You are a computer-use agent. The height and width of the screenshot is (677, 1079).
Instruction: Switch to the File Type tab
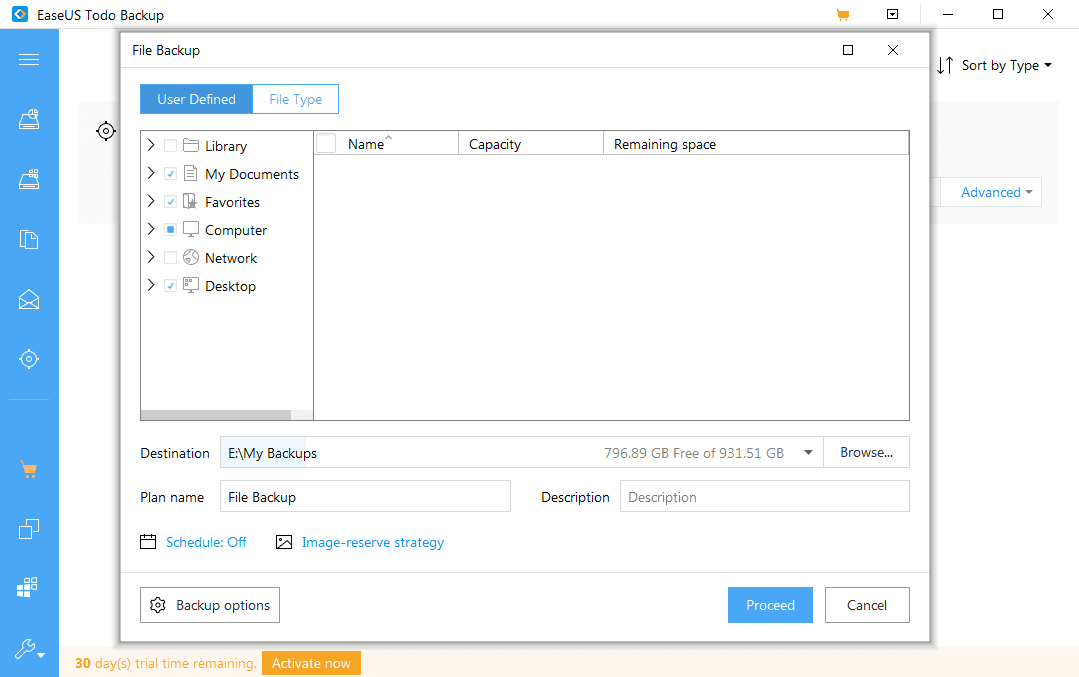point(295,99)
